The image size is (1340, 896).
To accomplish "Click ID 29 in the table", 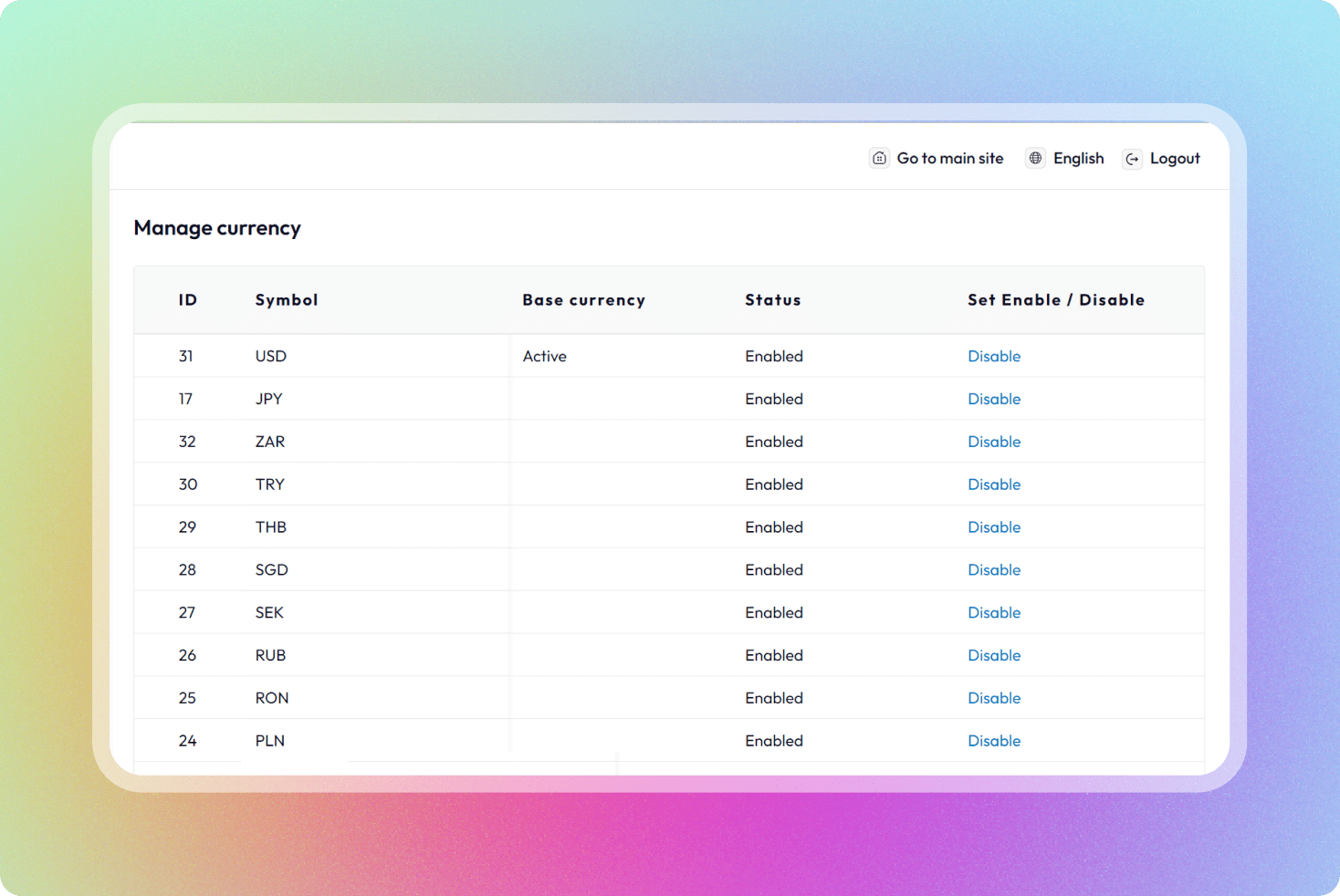I will pyautogui.click(x=187, y=527).
